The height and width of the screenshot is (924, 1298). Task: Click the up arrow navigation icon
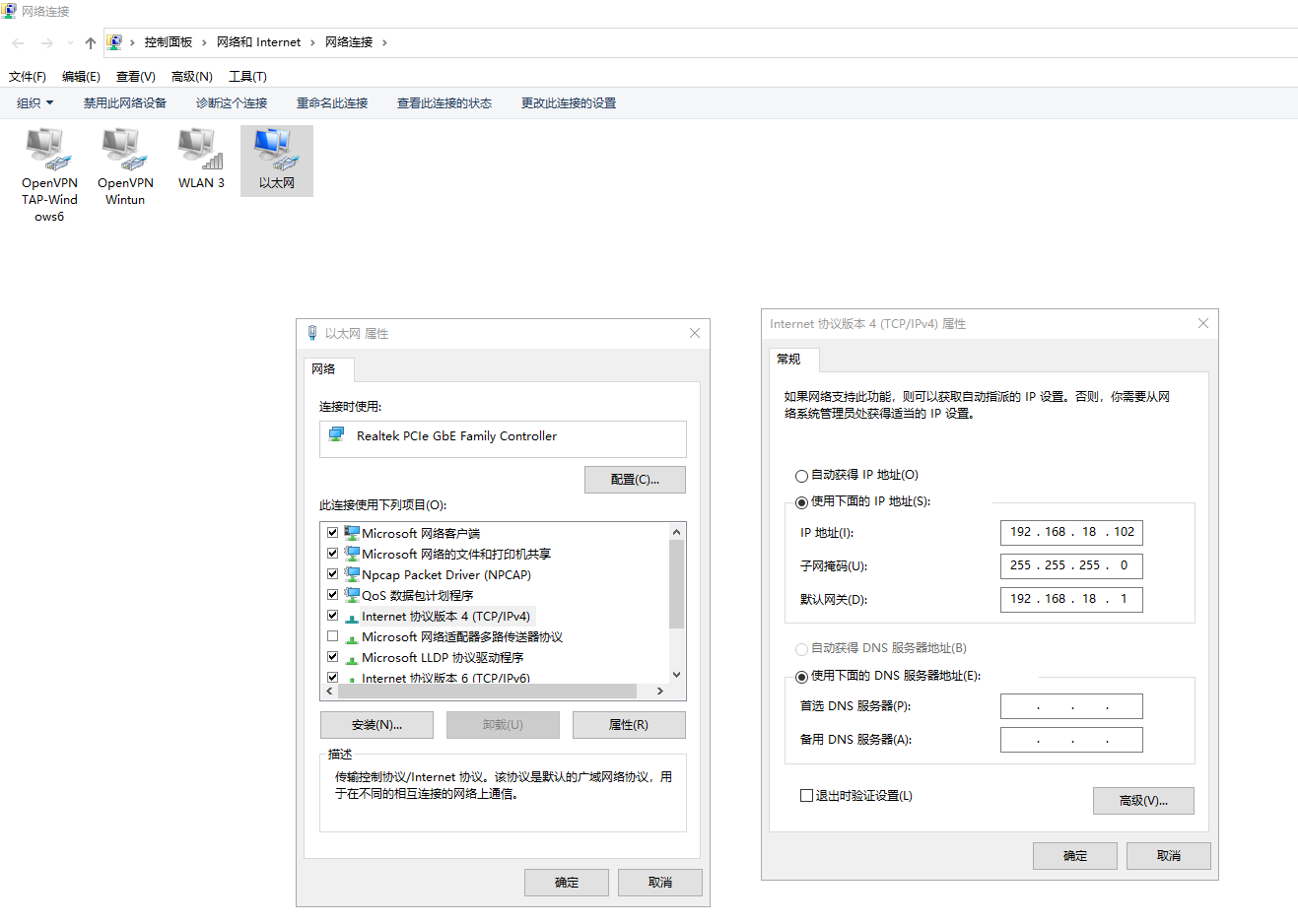click(91, 42)
